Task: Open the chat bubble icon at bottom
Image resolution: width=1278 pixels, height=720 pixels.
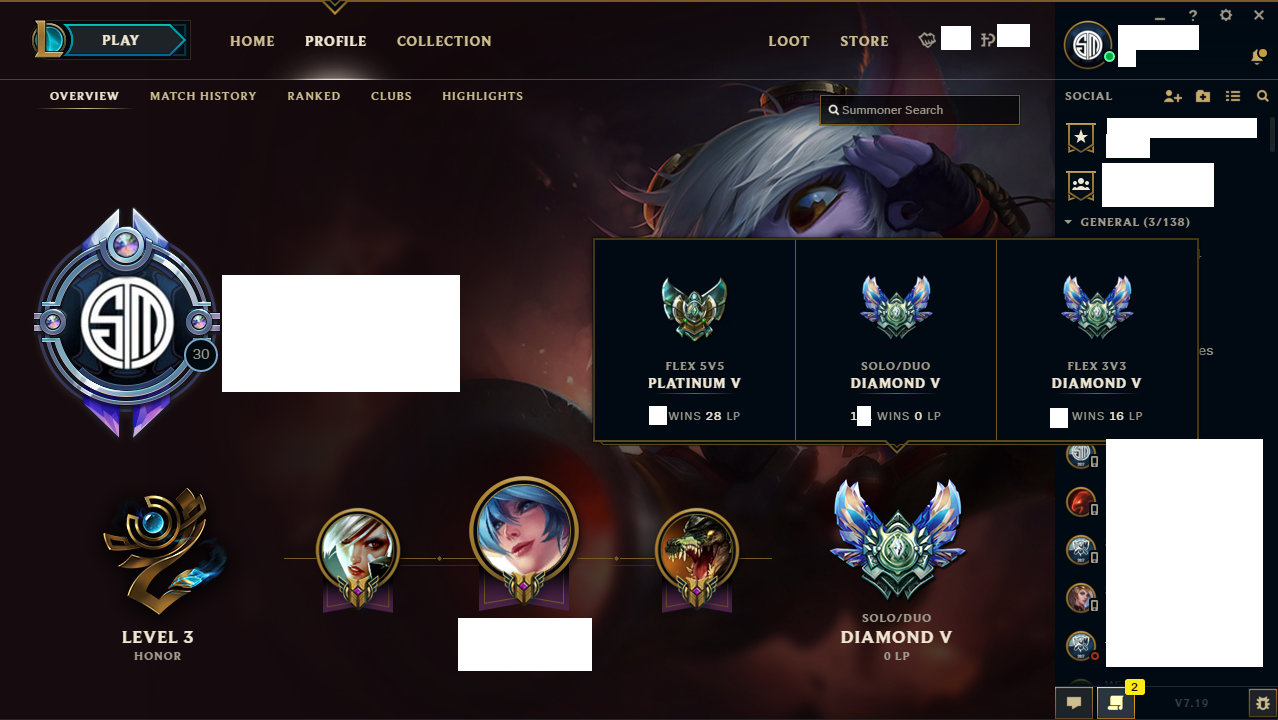Action: coord(1074,703)
